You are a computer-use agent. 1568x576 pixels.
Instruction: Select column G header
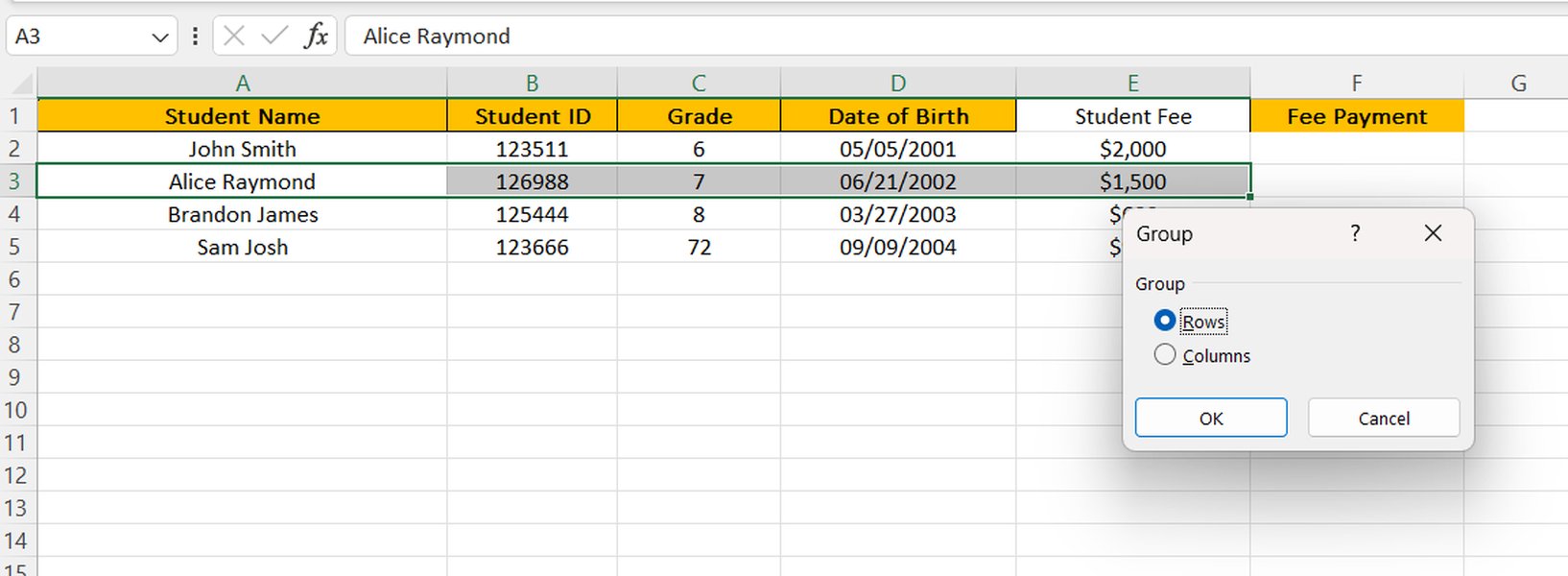click(x=1518, y=84)
